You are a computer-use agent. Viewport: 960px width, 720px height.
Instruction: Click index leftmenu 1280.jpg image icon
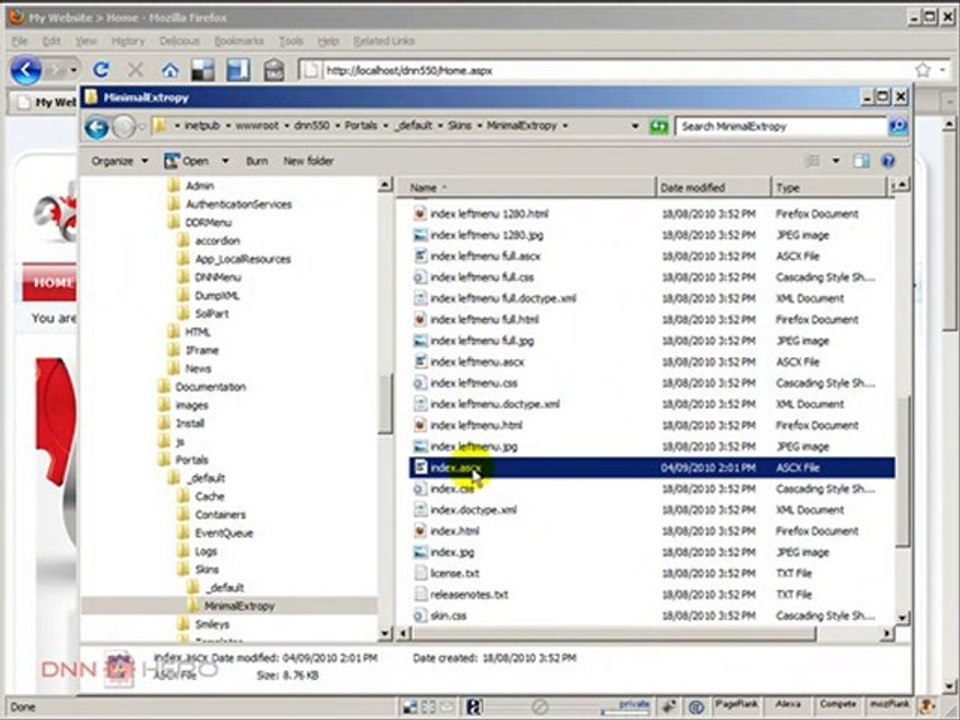(419, 235)
